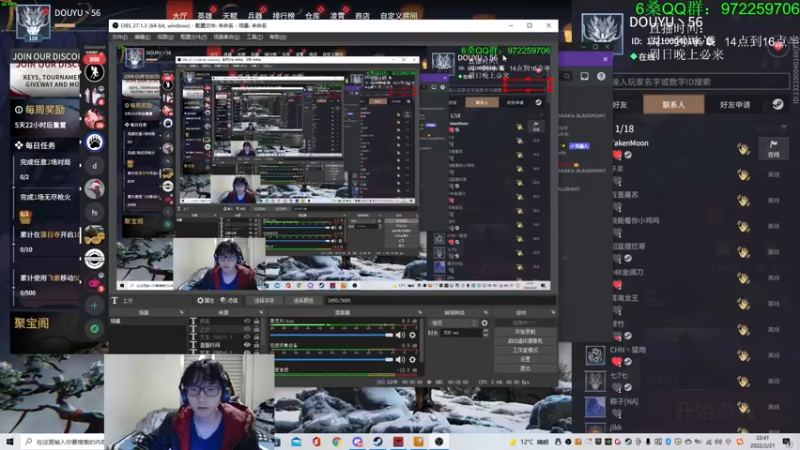
Task: Mute the 麦克风/Aux mixer channel
Action: [400, 335]
